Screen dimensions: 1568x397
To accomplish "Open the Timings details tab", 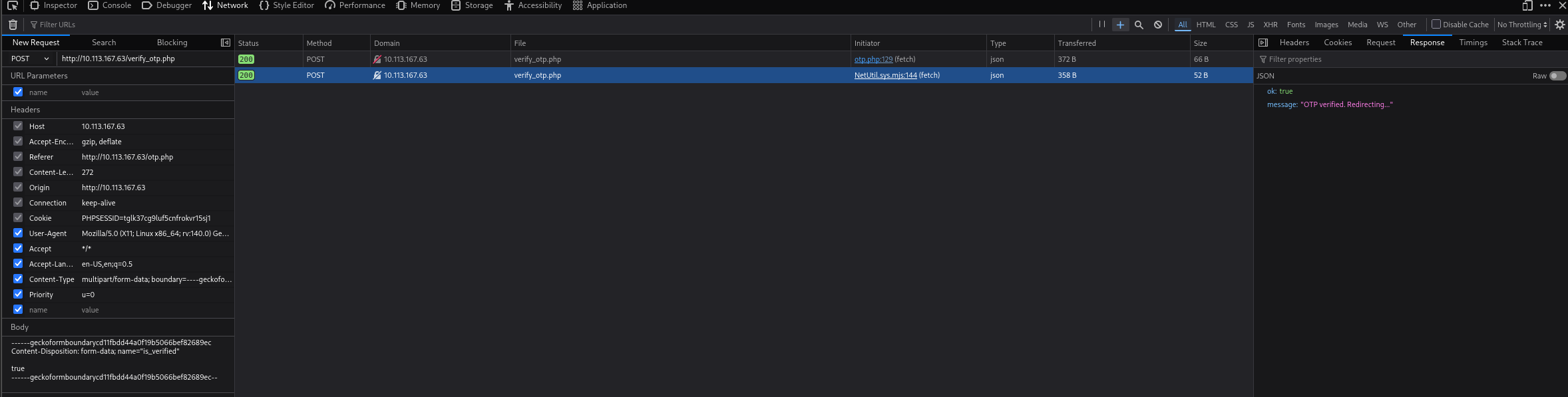I will [x=1473, y=43].
